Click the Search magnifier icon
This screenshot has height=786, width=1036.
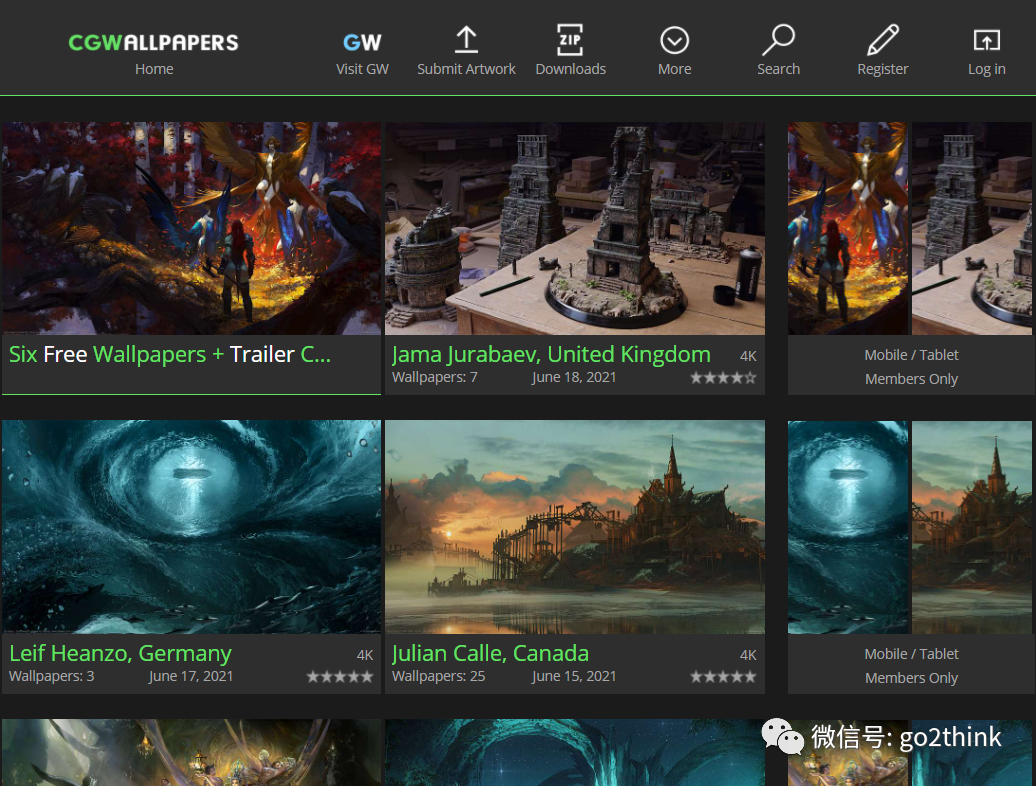[778, 40]
